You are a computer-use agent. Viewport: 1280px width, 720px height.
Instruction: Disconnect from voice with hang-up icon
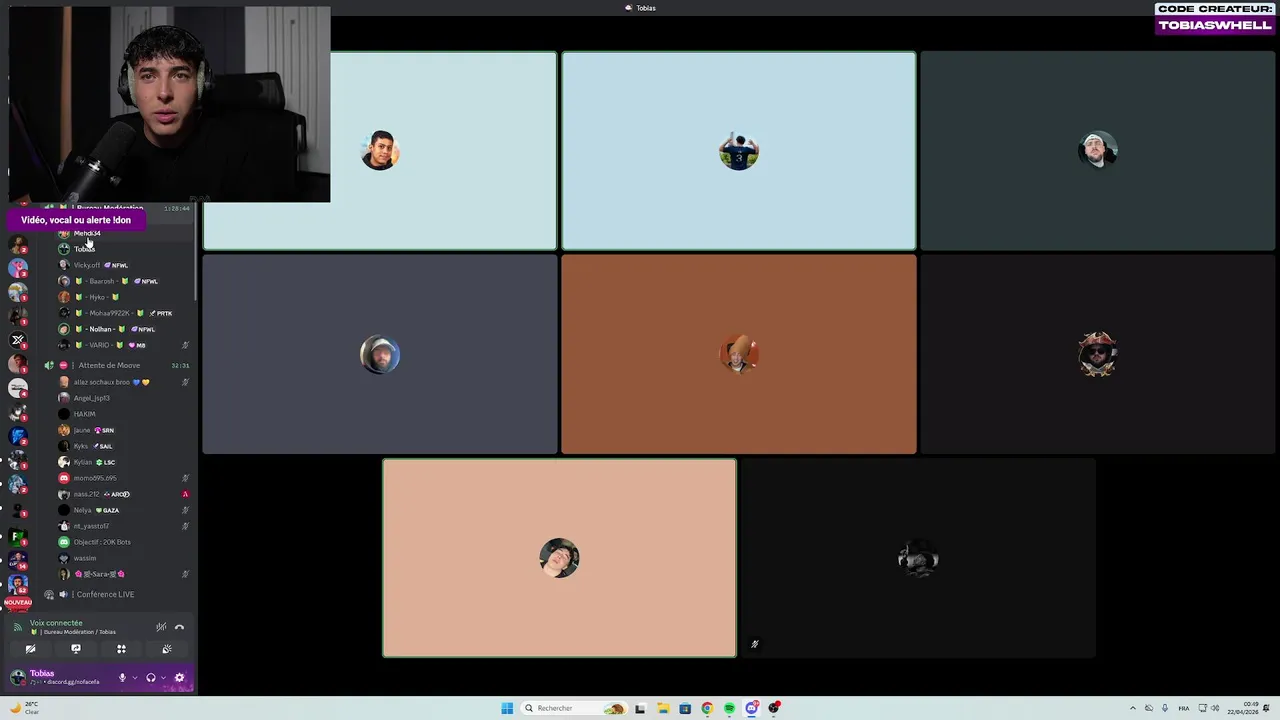[x=179, y=627]
